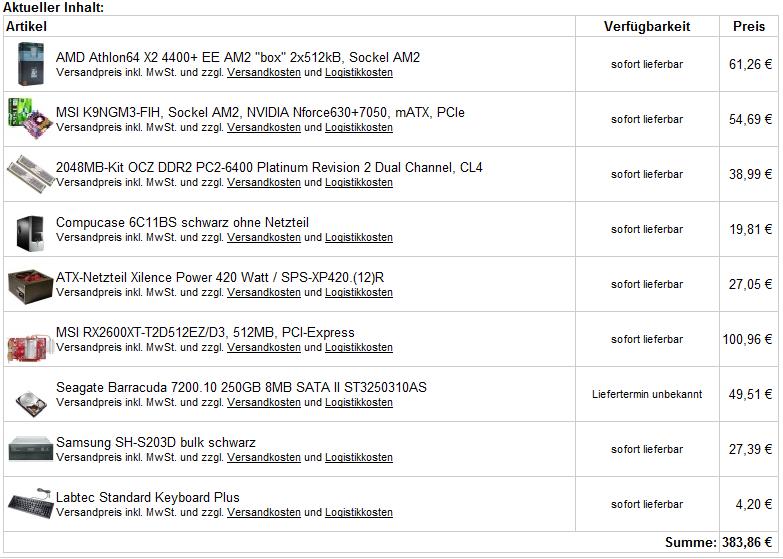
Task: Open Logistikkosten link under Samsung SH-S203D
Action: tap(359, 457)
